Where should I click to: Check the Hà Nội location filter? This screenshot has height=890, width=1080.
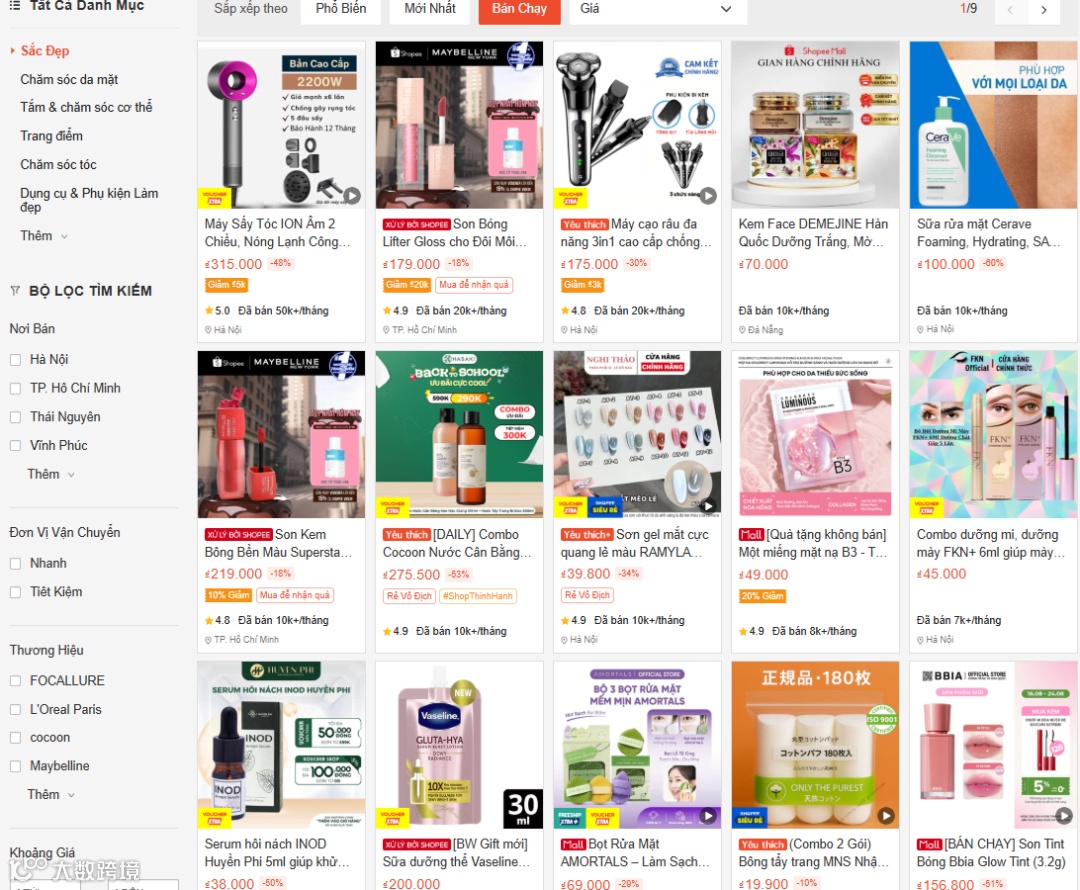pos(15,360)
